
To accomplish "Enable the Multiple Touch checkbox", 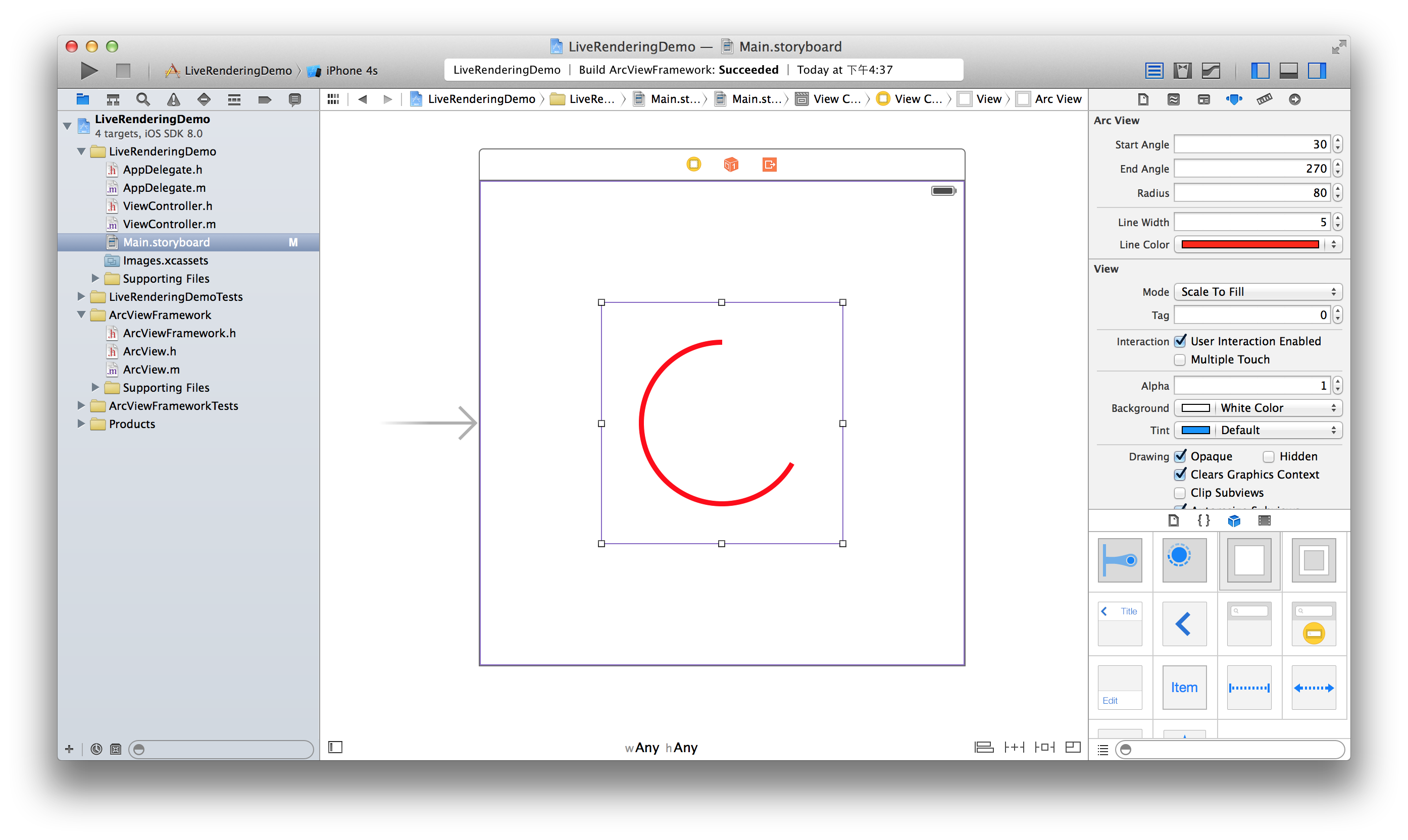I will click(x=1180, y=360).
